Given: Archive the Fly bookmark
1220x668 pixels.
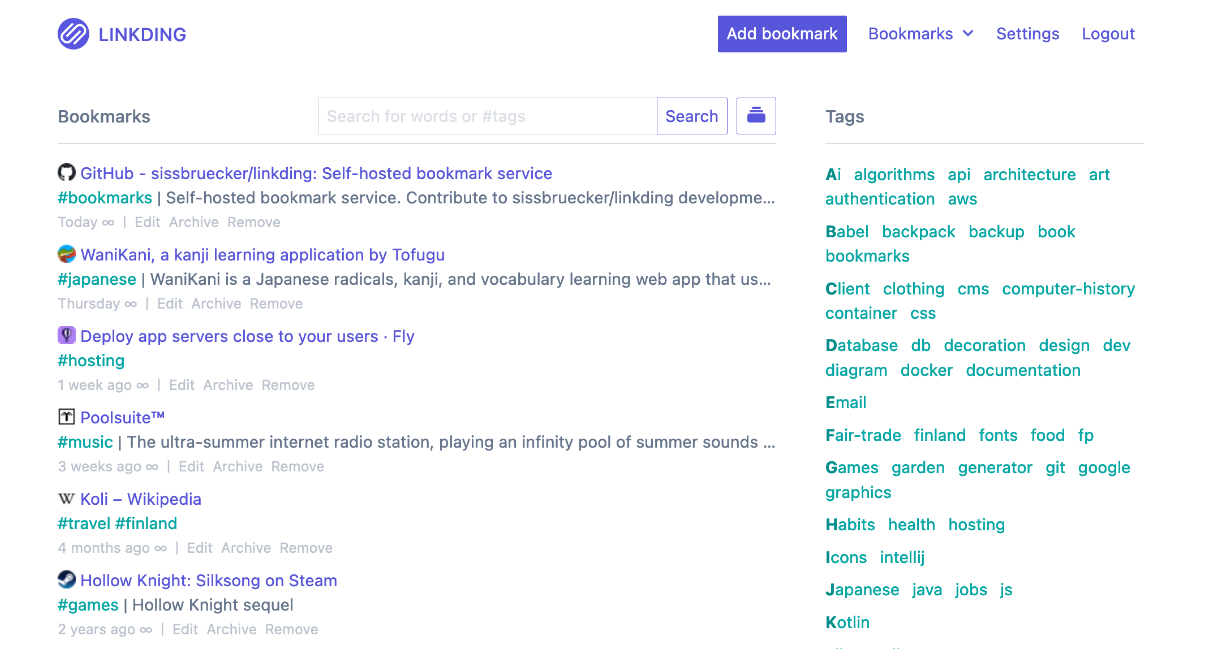Looking at the screenshot, I should coord(228,385).
